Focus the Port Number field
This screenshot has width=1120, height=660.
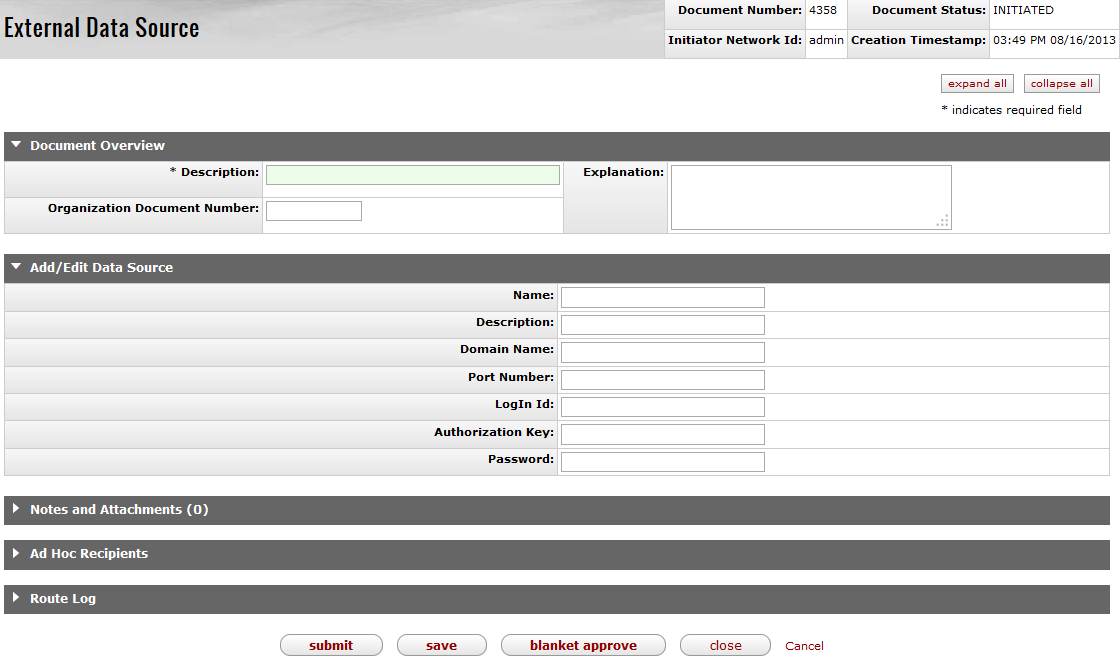coord(662,379)
